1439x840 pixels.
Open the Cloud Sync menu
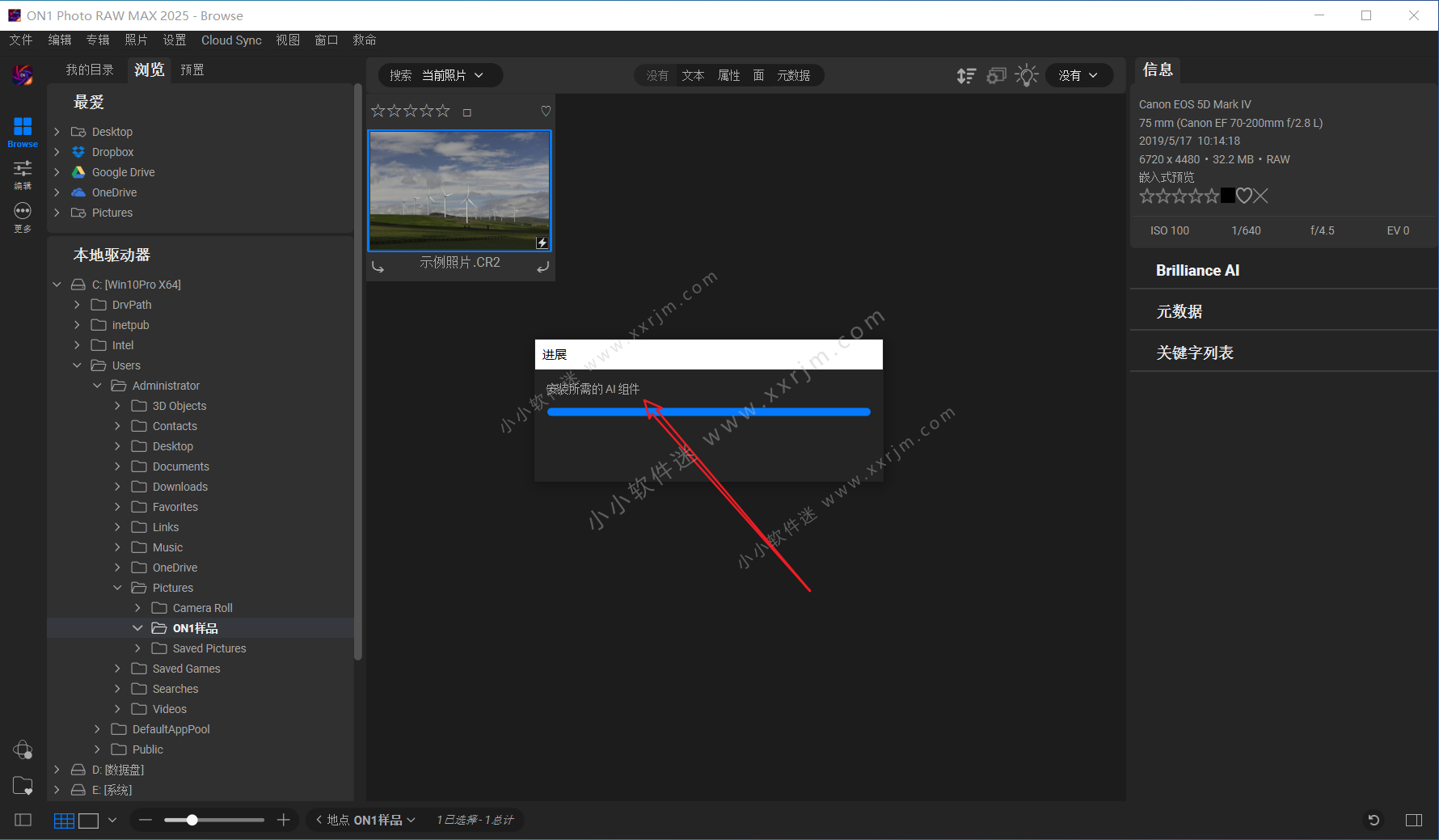click(x=231, y=40)
